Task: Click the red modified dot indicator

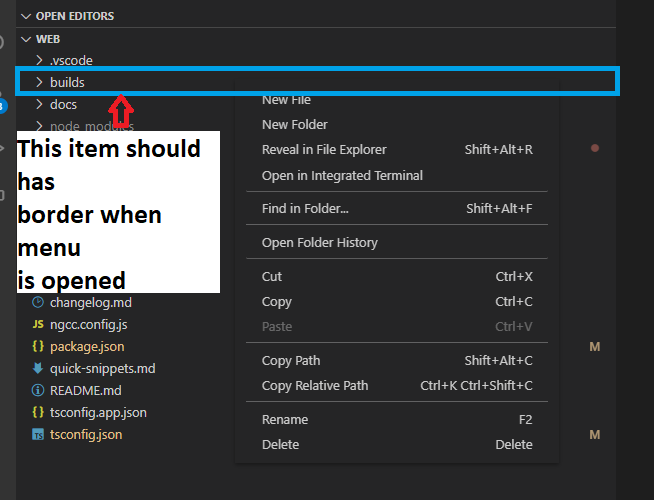Action: pyautogui.click(x=595, y=148)
